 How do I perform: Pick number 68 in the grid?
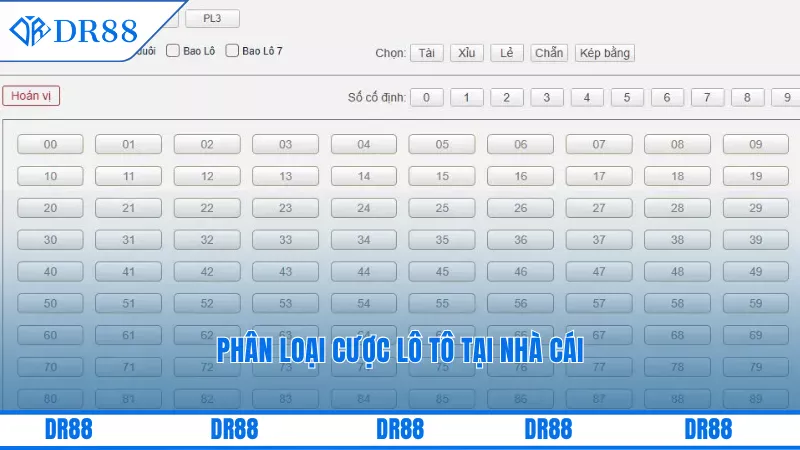[677, 335]
